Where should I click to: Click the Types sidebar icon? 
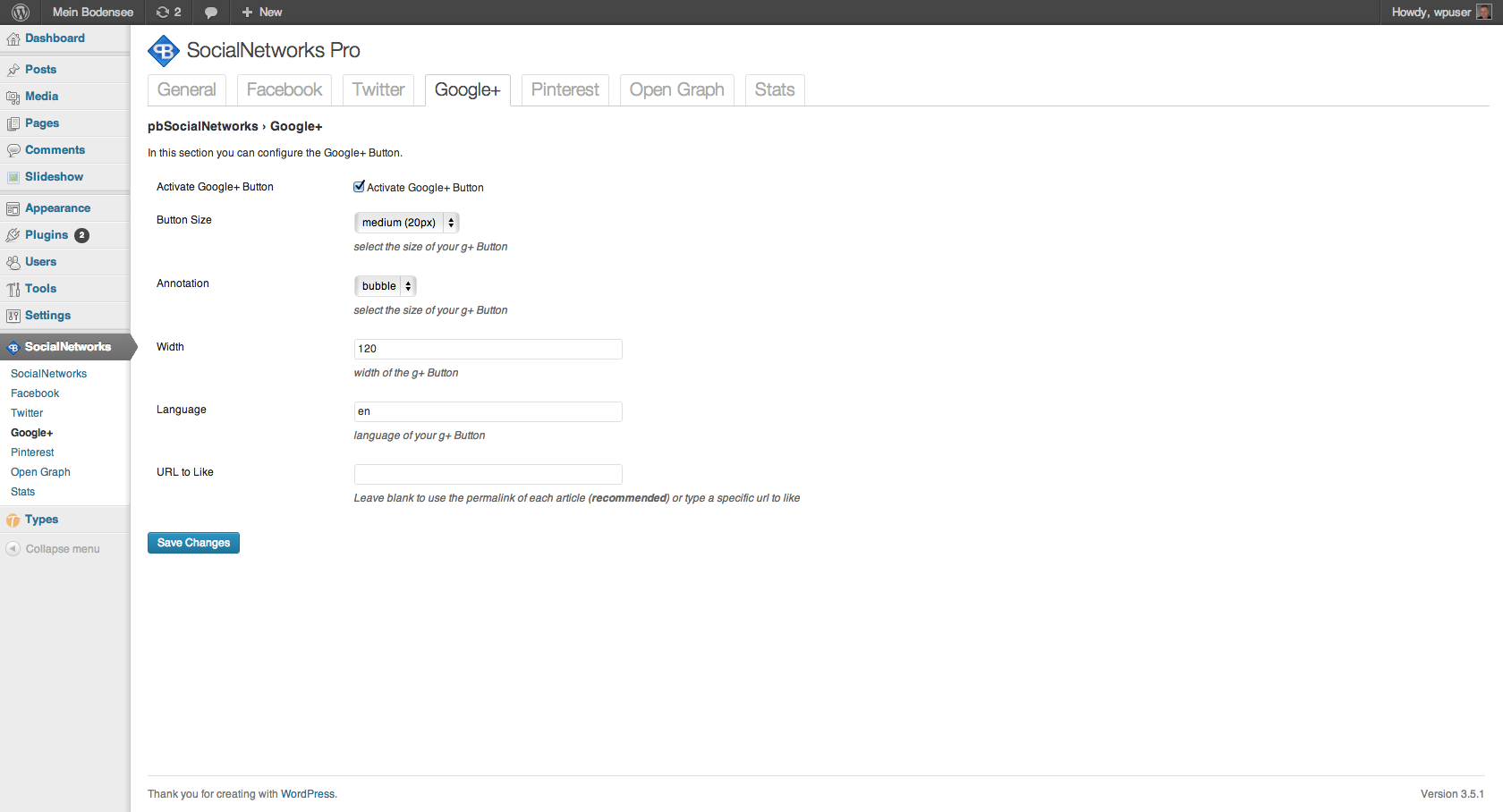coord(13,520)
